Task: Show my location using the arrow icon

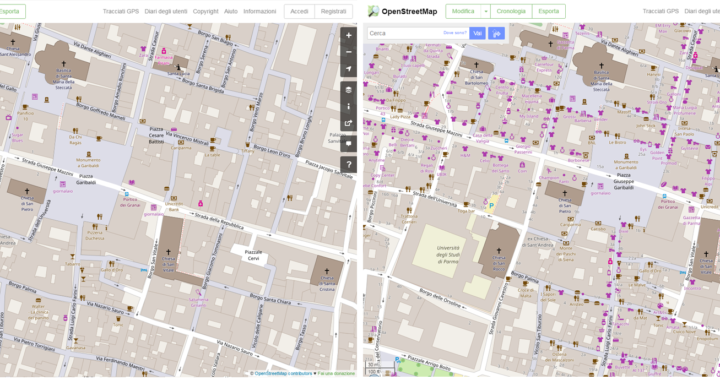Action: [349, 69]
